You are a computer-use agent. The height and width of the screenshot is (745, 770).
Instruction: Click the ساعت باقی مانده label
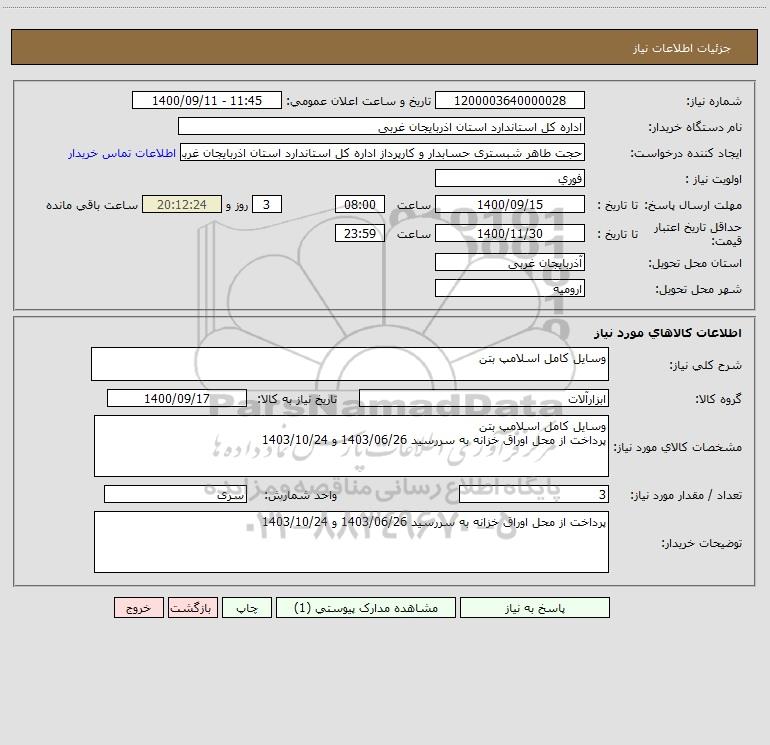point(92,205)
